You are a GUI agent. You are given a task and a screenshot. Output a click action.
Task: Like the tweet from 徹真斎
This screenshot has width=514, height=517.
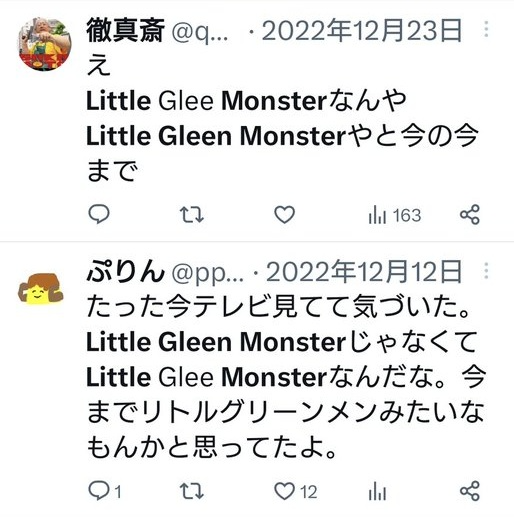pyautogui.click(x=284, y=214)
